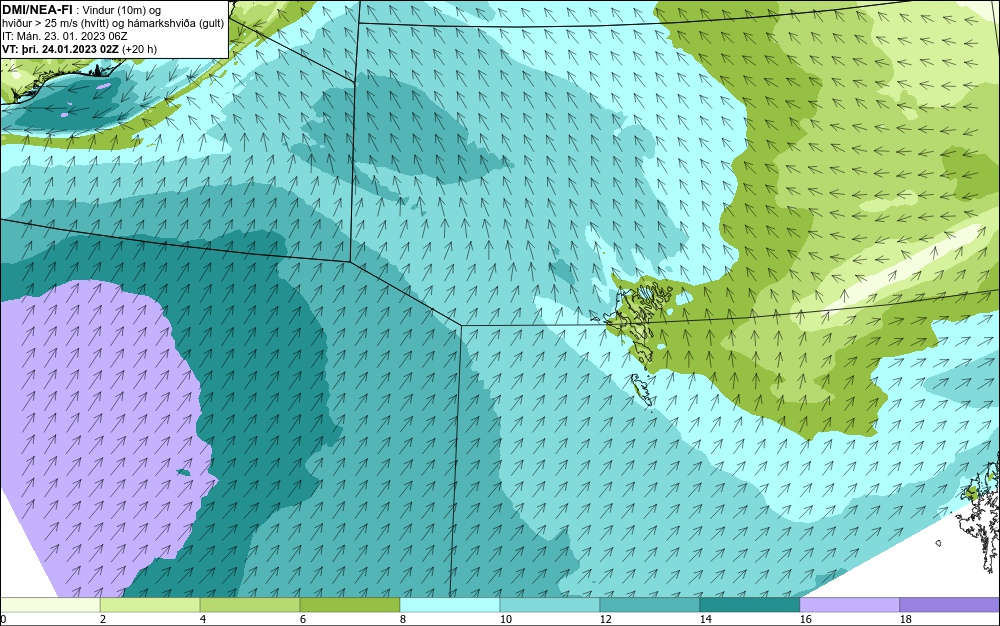Click the legend scale label '16'

(x=805, y=619)
